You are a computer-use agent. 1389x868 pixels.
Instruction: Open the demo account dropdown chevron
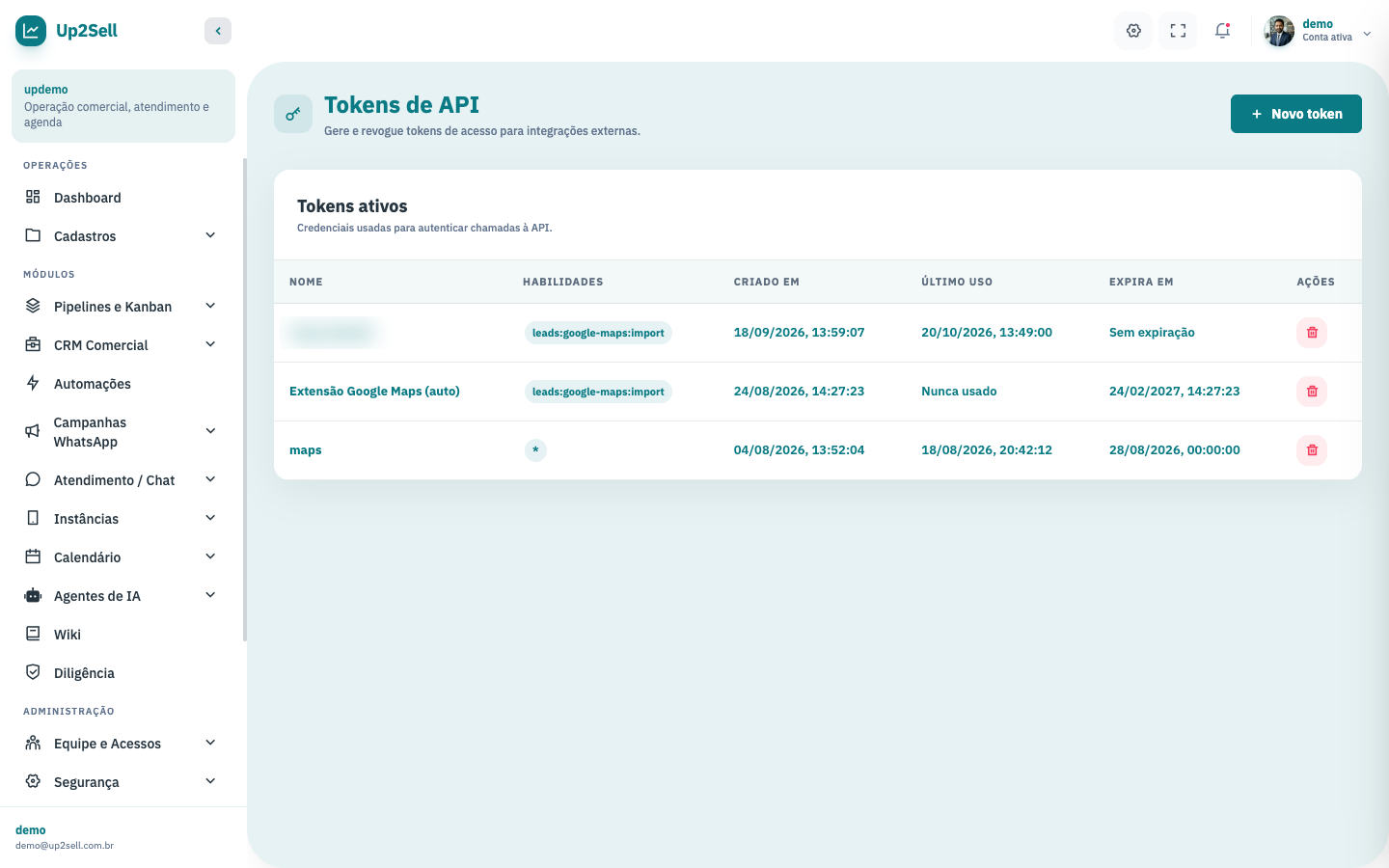pos(1367,34)
